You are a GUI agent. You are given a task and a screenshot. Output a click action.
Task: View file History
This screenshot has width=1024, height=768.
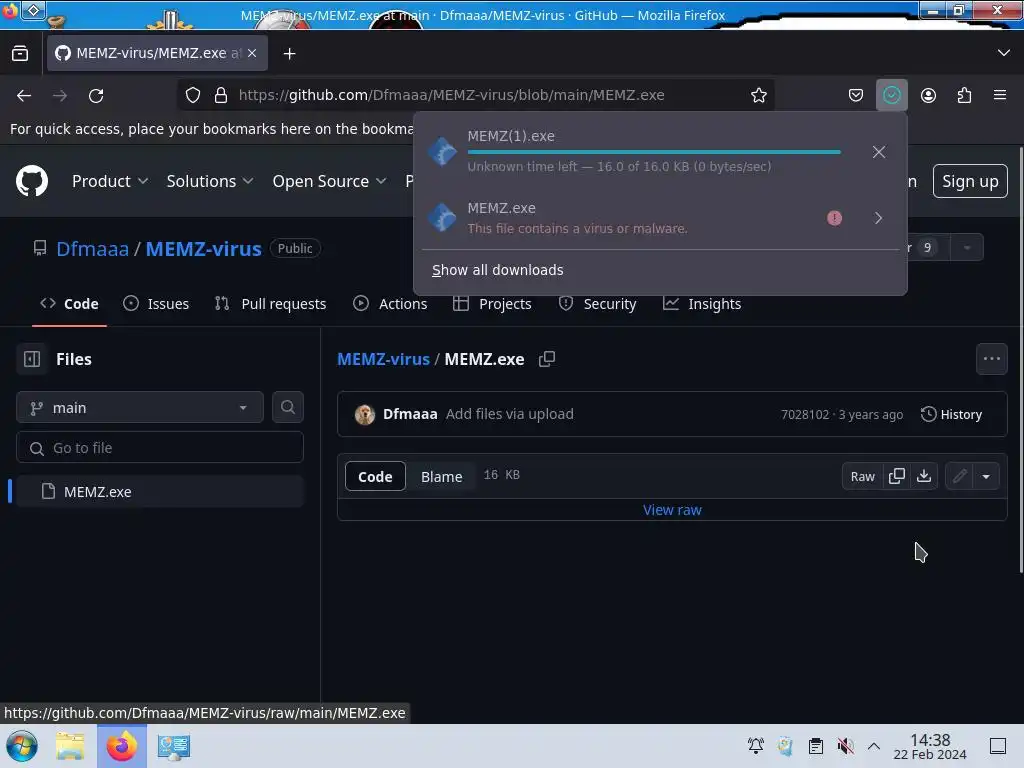pos(952,415)
